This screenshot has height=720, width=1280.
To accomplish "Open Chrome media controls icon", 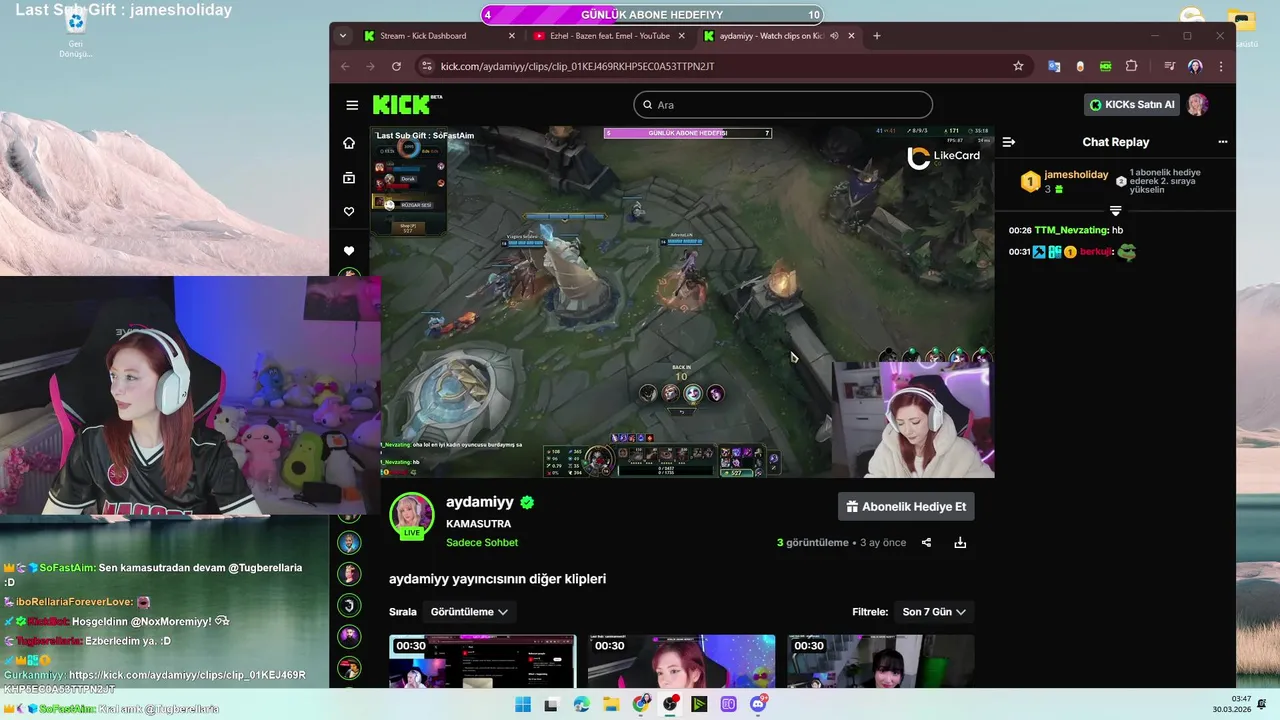I will point(1169,66).
